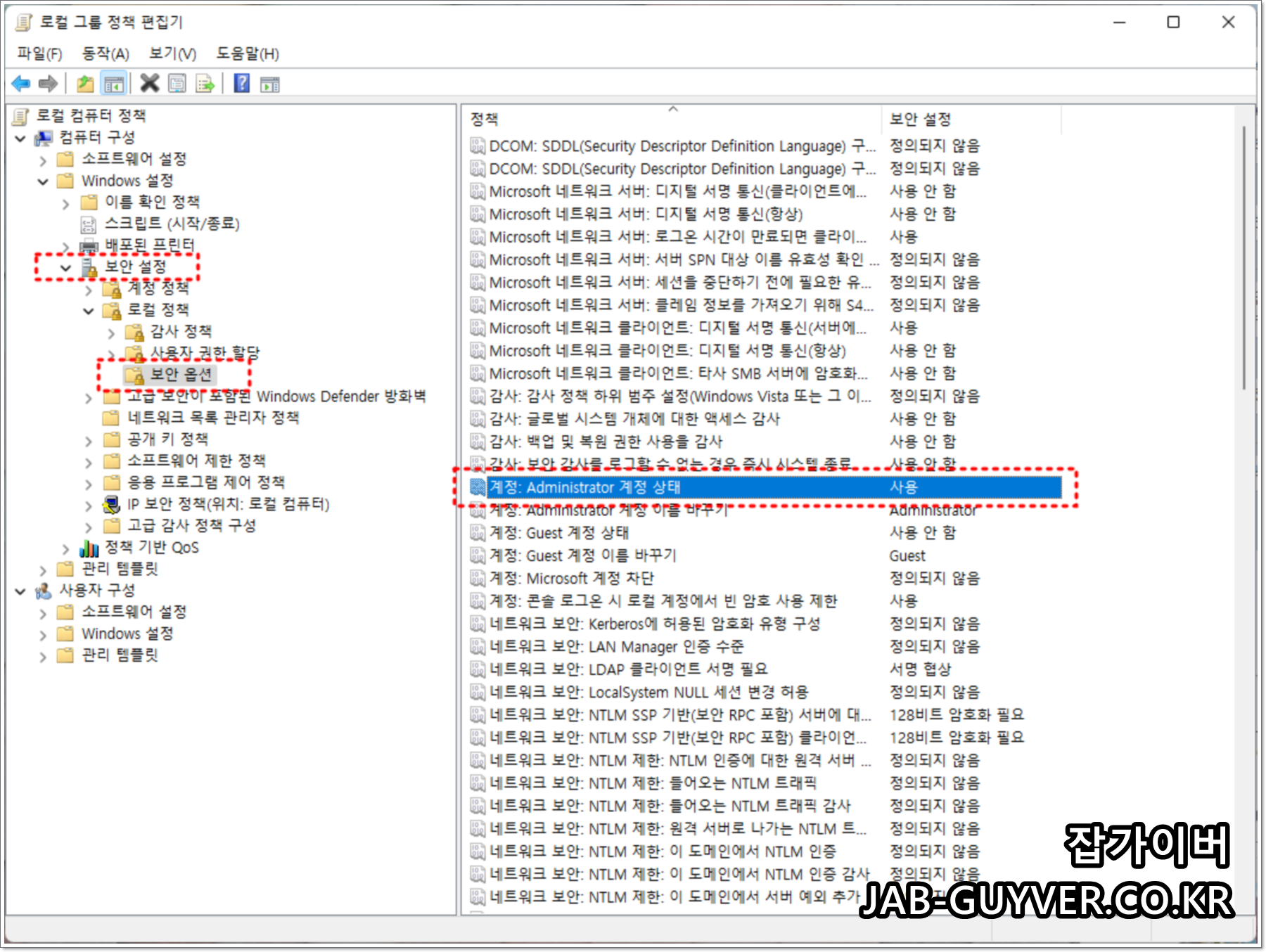Viewport: 1266px width, 952px height.
Task: Select the 계정: Administrator 계정 상태 policy
Action: [765, 487]
